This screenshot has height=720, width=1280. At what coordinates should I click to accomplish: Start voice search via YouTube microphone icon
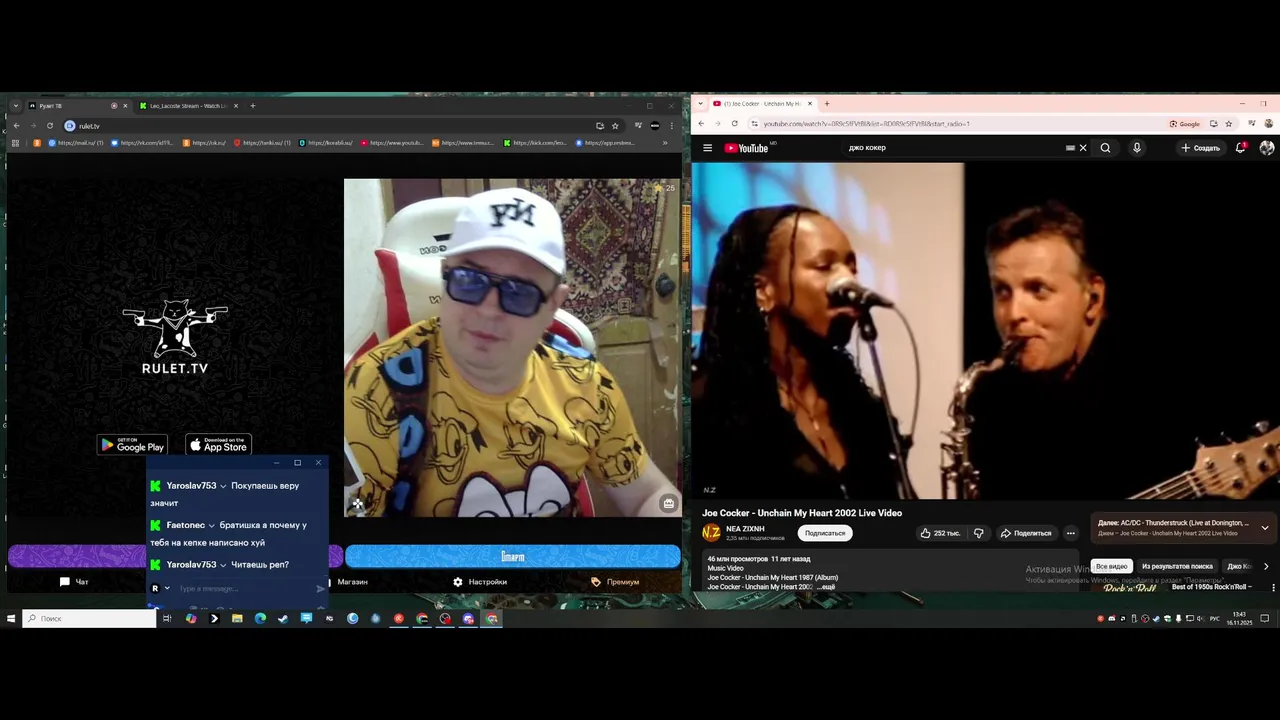[1136, 148]
